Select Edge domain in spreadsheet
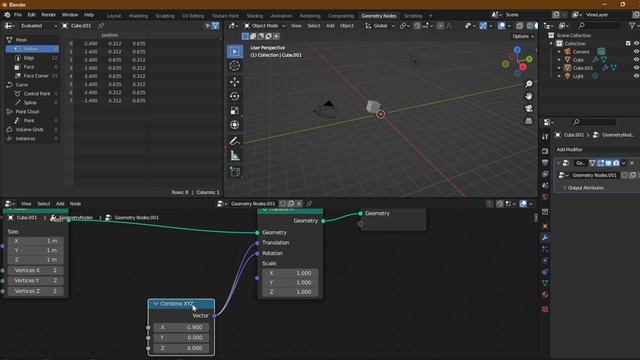 32,58
